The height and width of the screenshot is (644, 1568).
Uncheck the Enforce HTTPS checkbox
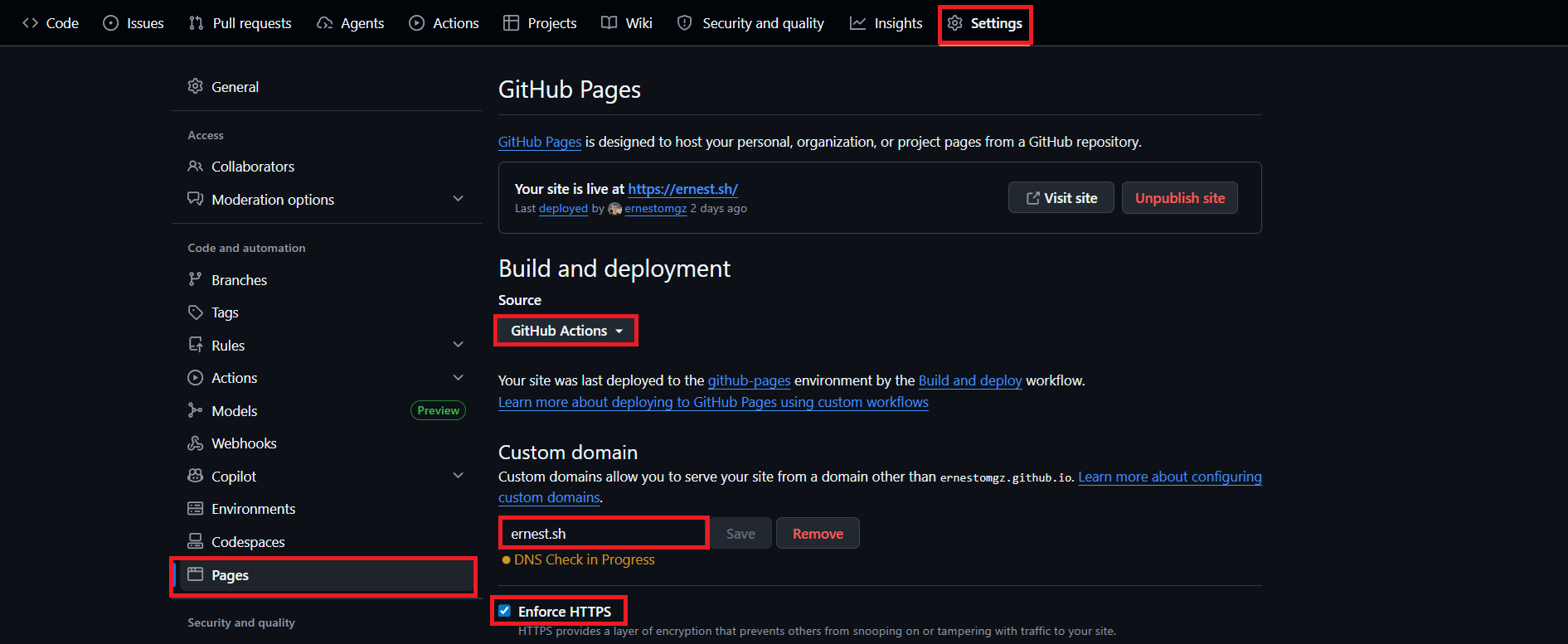point(504,611)
